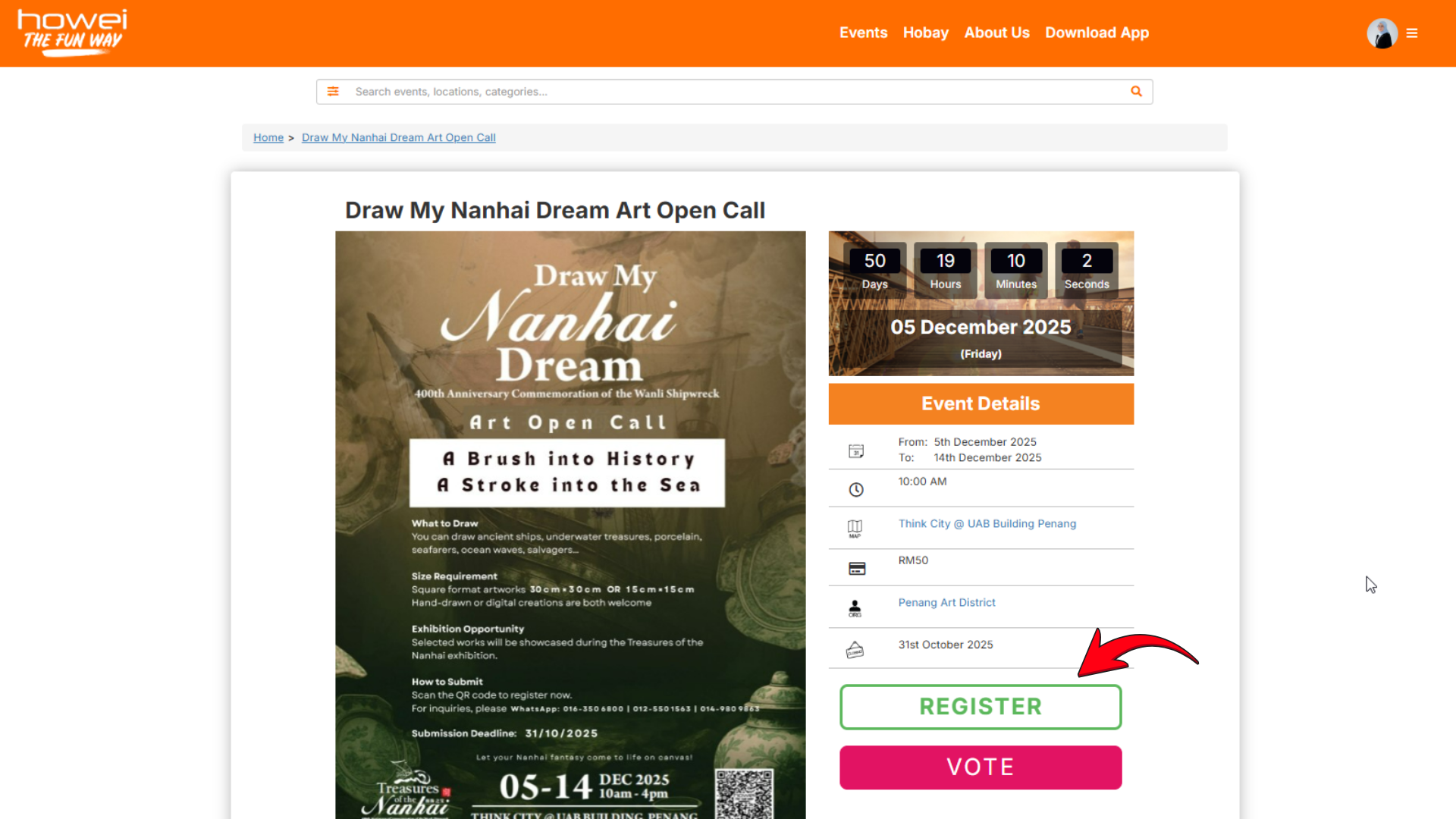Viewport: 1456px width, 819px height.
Task: Click the clock time icon
Action: [x=855, y=490]
